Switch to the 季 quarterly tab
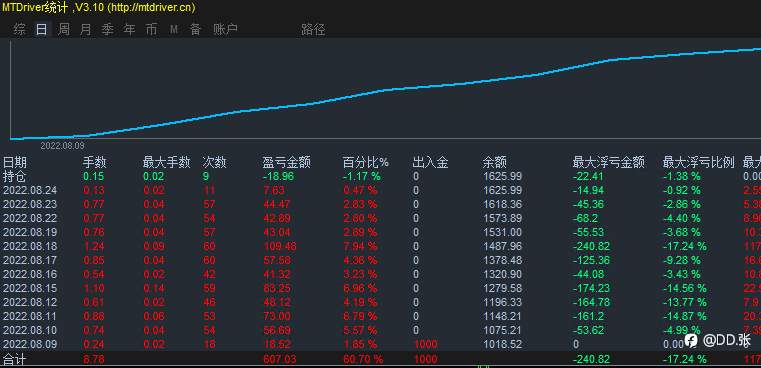Image resolution: width=761 pixels, height=368 pixels. (x=107, y=30)
